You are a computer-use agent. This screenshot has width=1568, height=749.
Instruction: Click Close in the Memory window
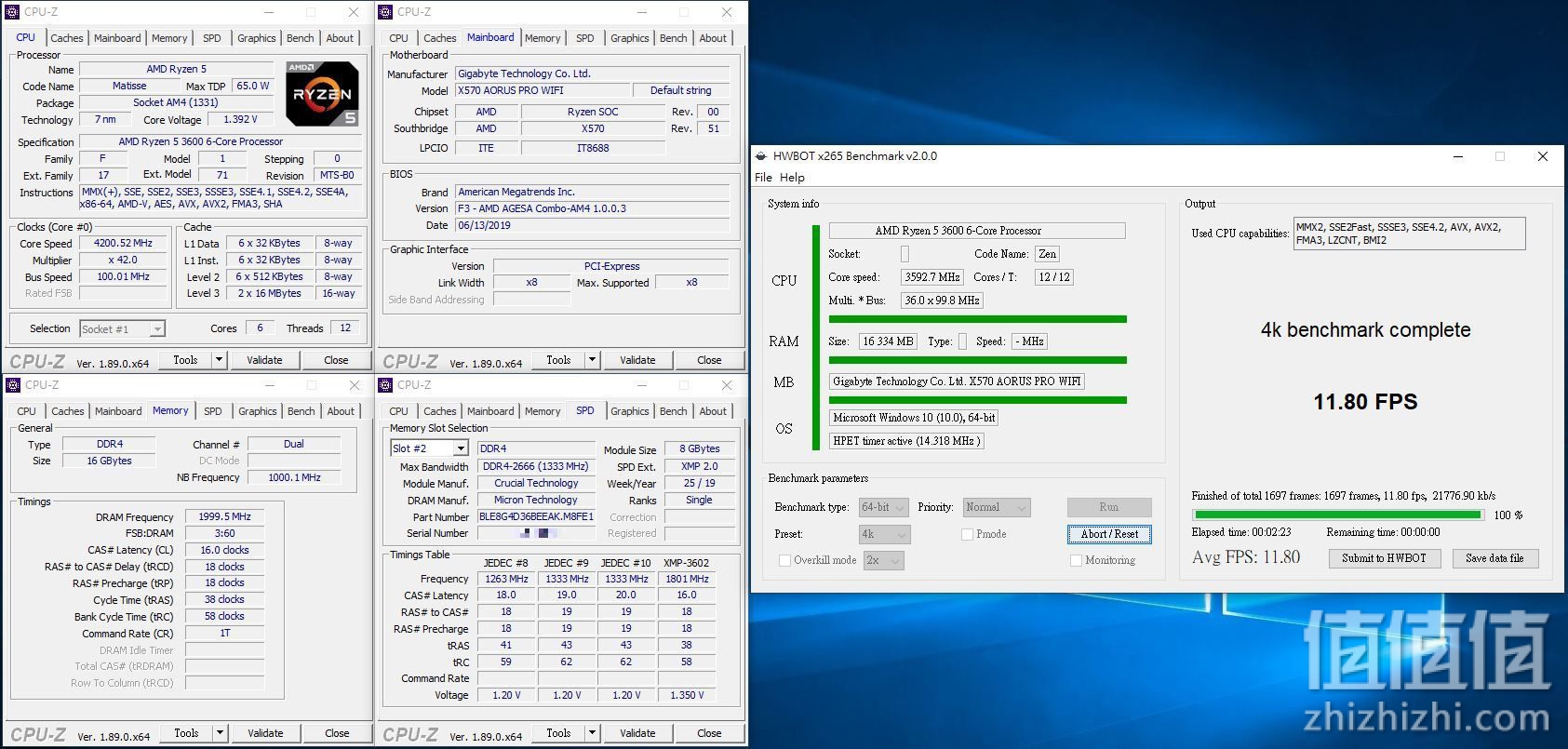coord(337,733)
